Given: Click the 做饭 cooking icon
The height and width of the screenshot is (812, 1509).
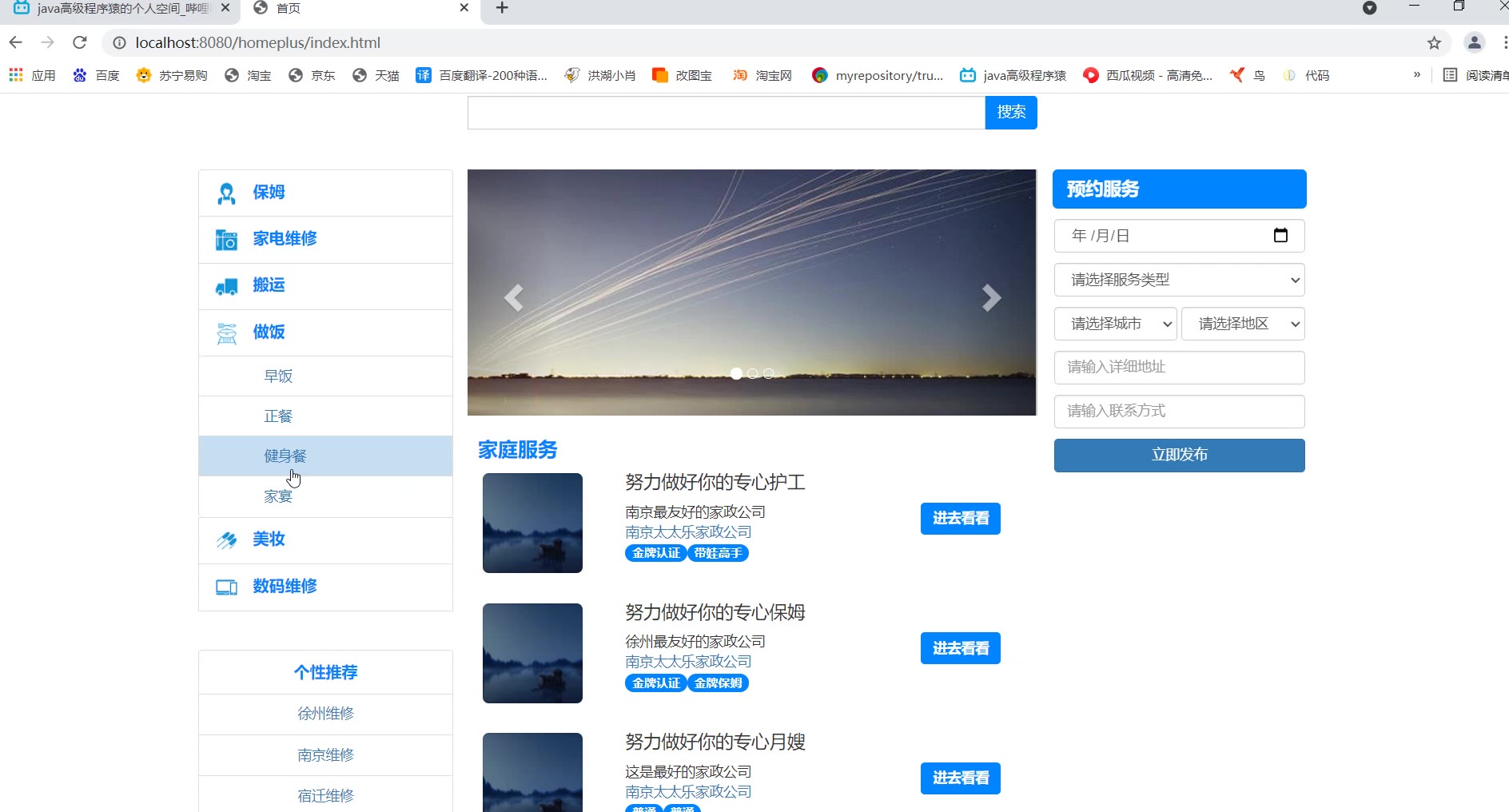Looking at the screenshot, I should click(x=226, y=333).
